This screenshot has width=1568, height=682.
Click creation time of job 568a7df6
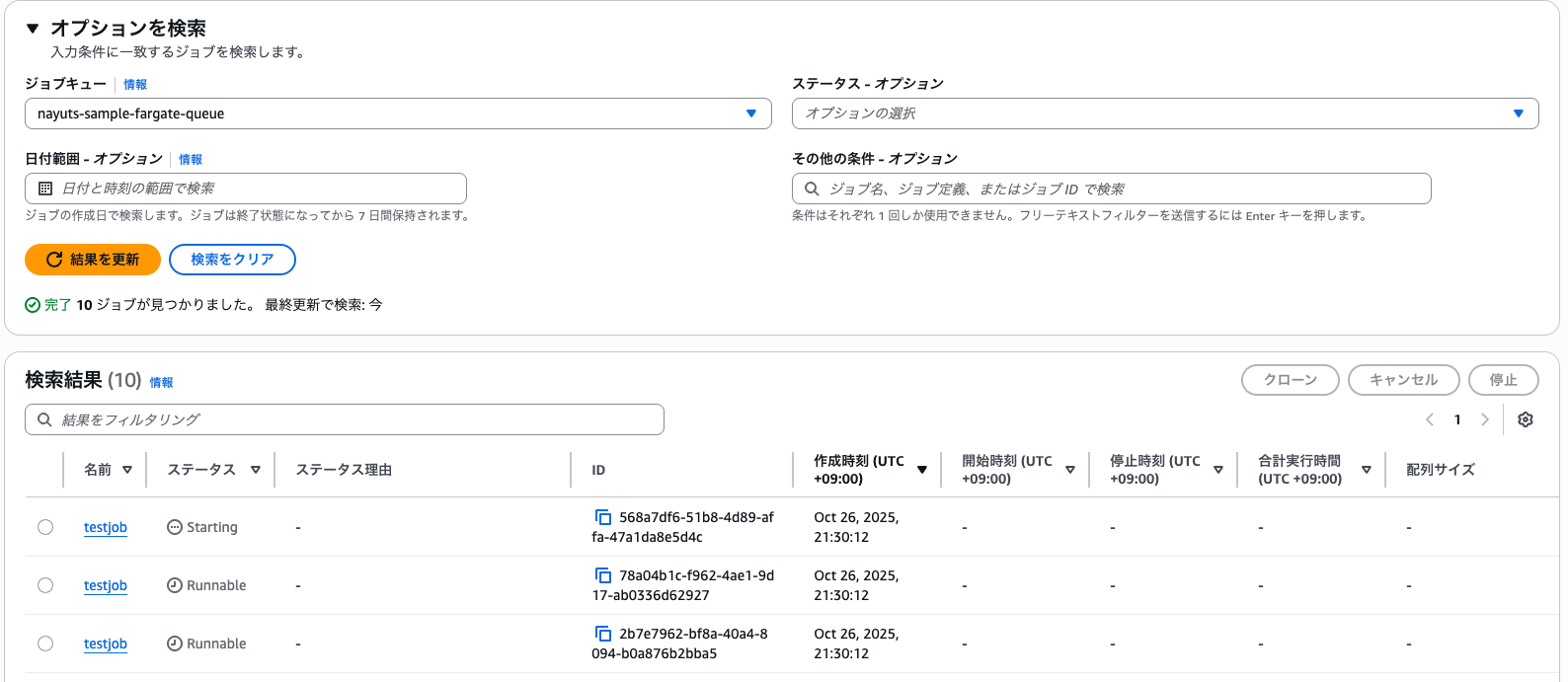point(856,527)
